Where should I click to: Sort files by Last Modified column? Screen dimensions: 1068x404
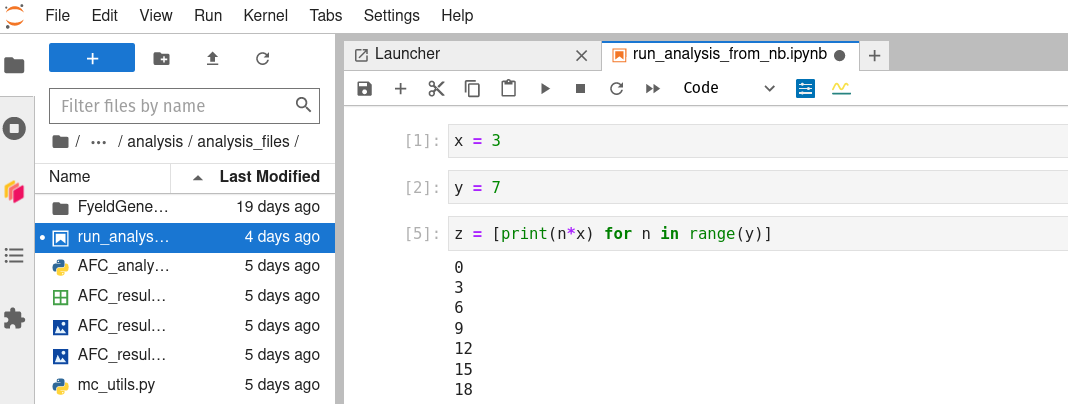coord(270,177)
